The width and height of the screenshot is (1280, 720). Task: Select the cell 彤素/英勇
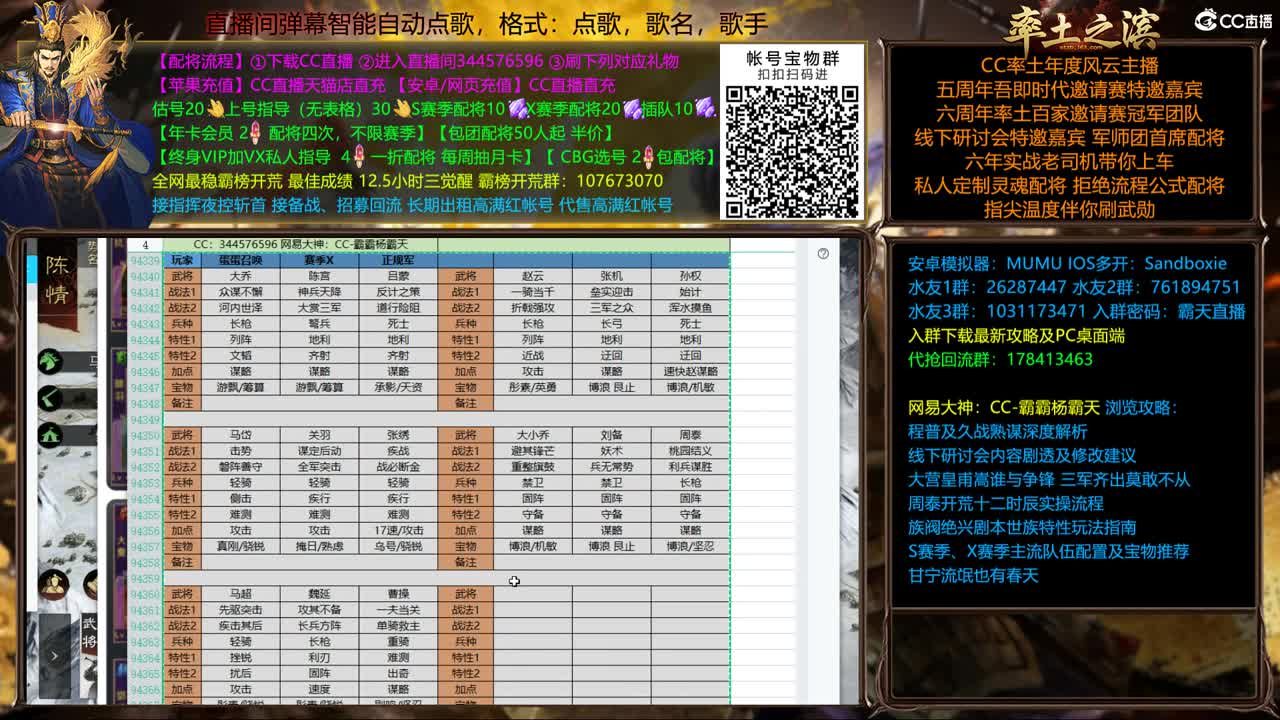533,387
